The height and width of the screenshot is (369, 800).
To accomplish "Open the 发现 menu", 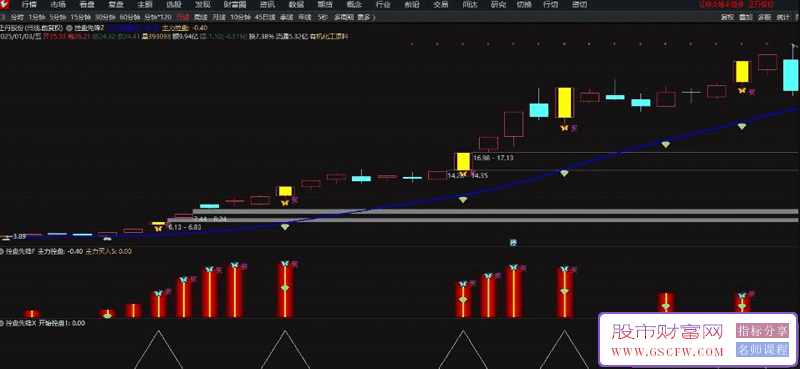I will pyautogui.click(x=203, y=5).
